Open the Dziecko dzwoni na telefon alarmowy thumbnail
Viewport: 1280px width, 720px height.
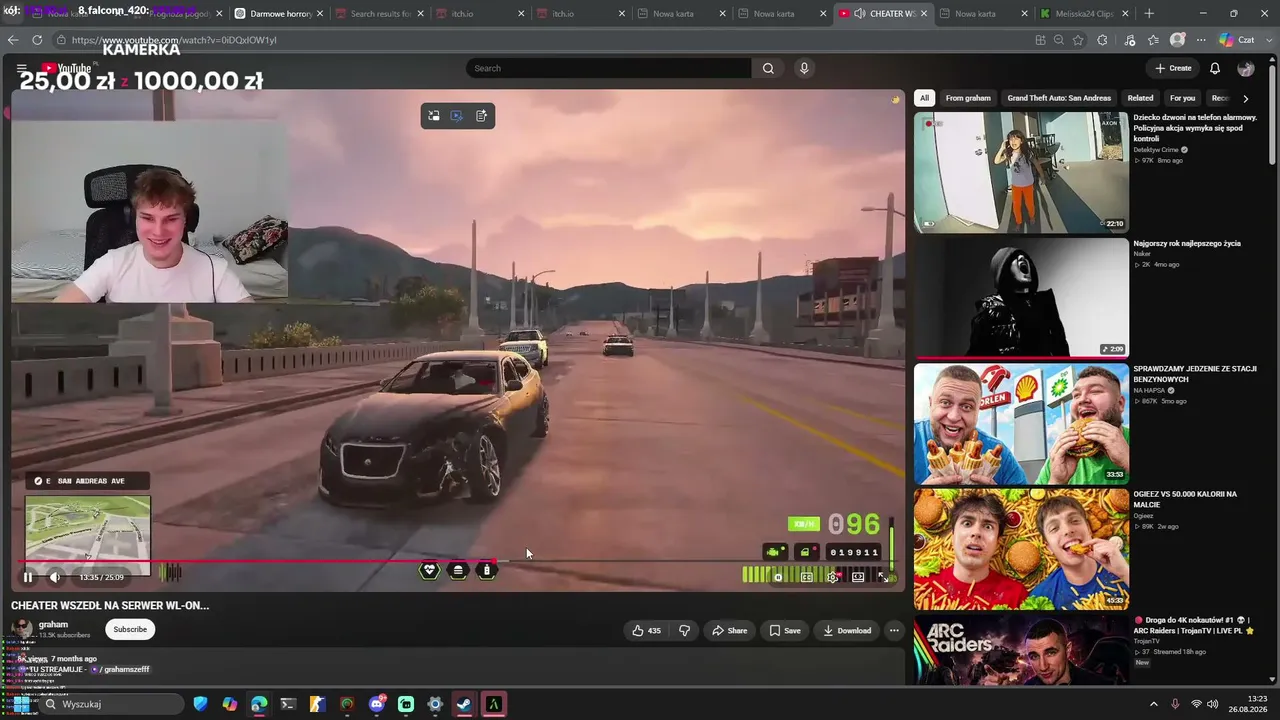1021,172
